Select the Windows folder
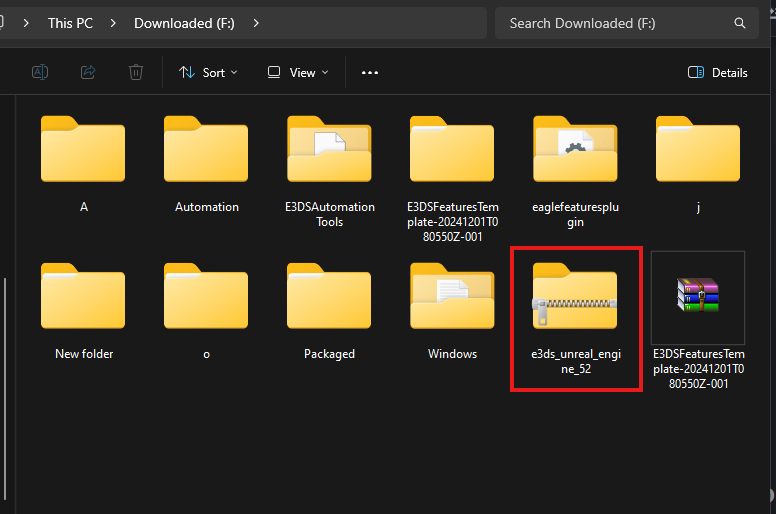This screenshot has width=776, height=514. (x=452, y=312)
